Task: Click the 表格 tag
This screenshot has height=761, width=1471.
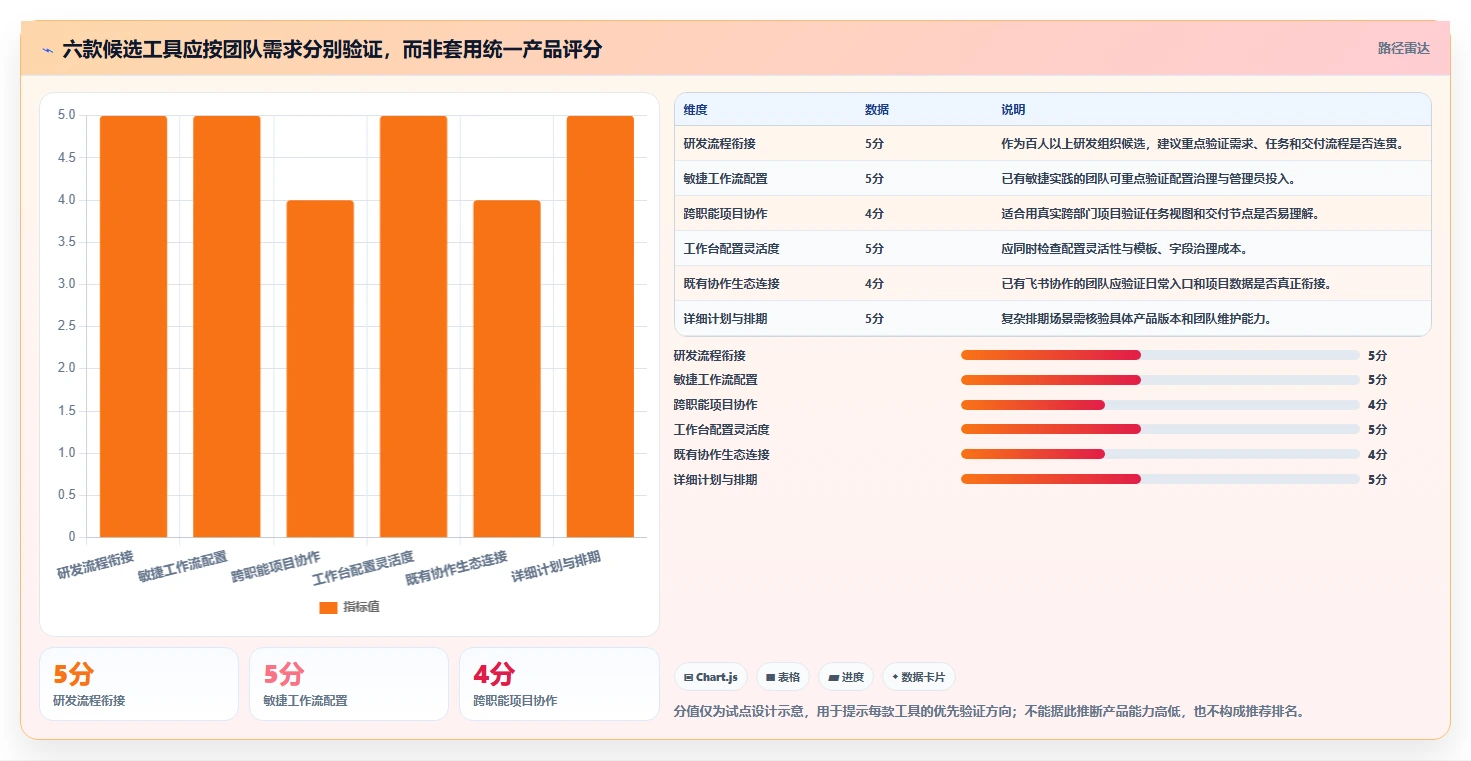Action: 783,677
